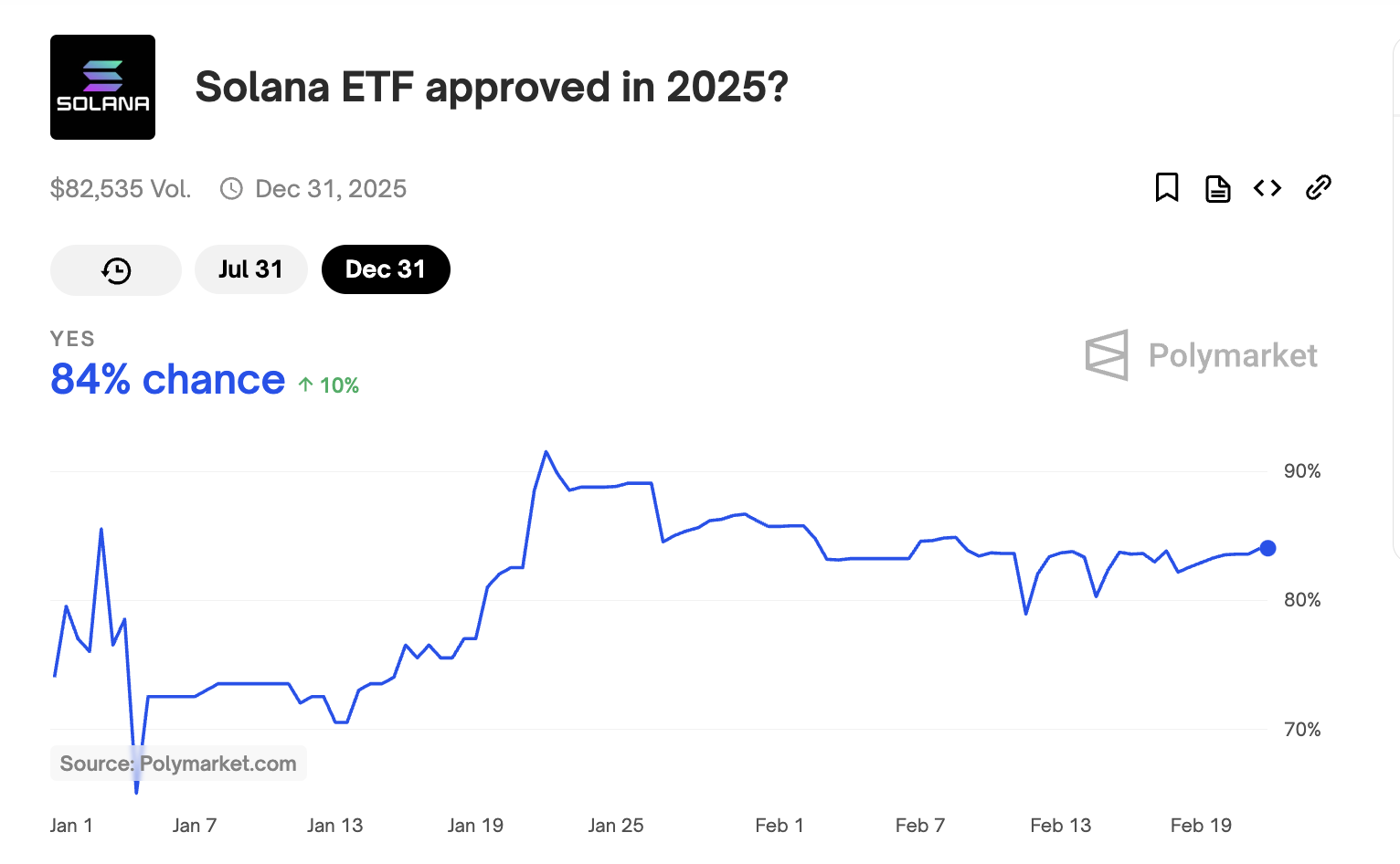Bookmark this Solana ETF market

click(1167, 188)
